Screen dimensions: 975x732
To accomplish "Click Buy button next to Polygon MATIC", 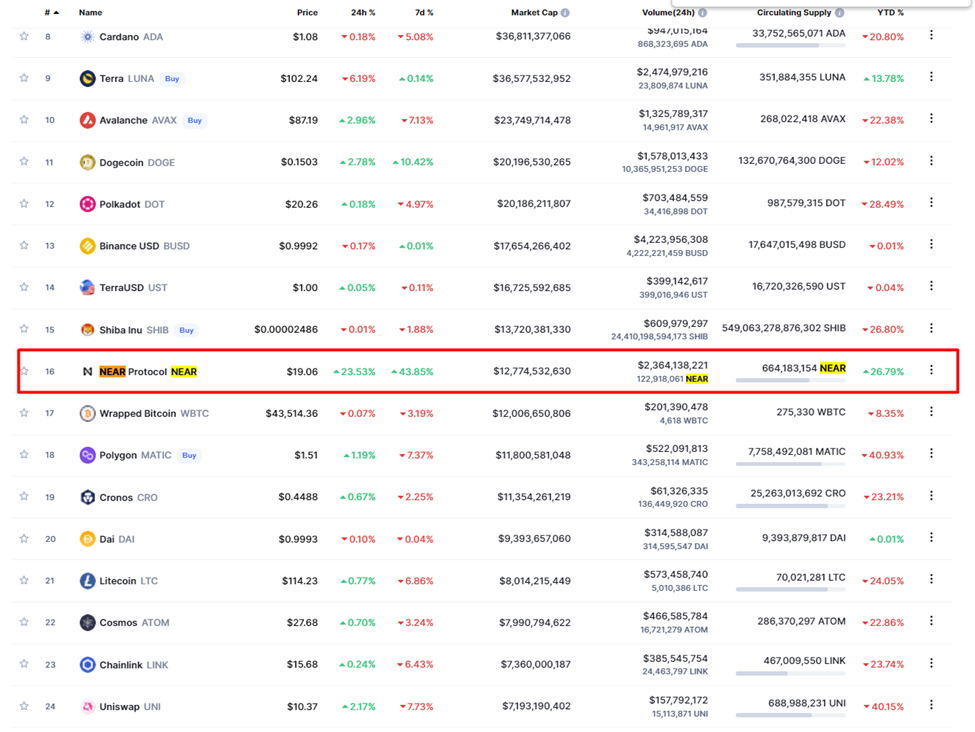I will point(189,455).
